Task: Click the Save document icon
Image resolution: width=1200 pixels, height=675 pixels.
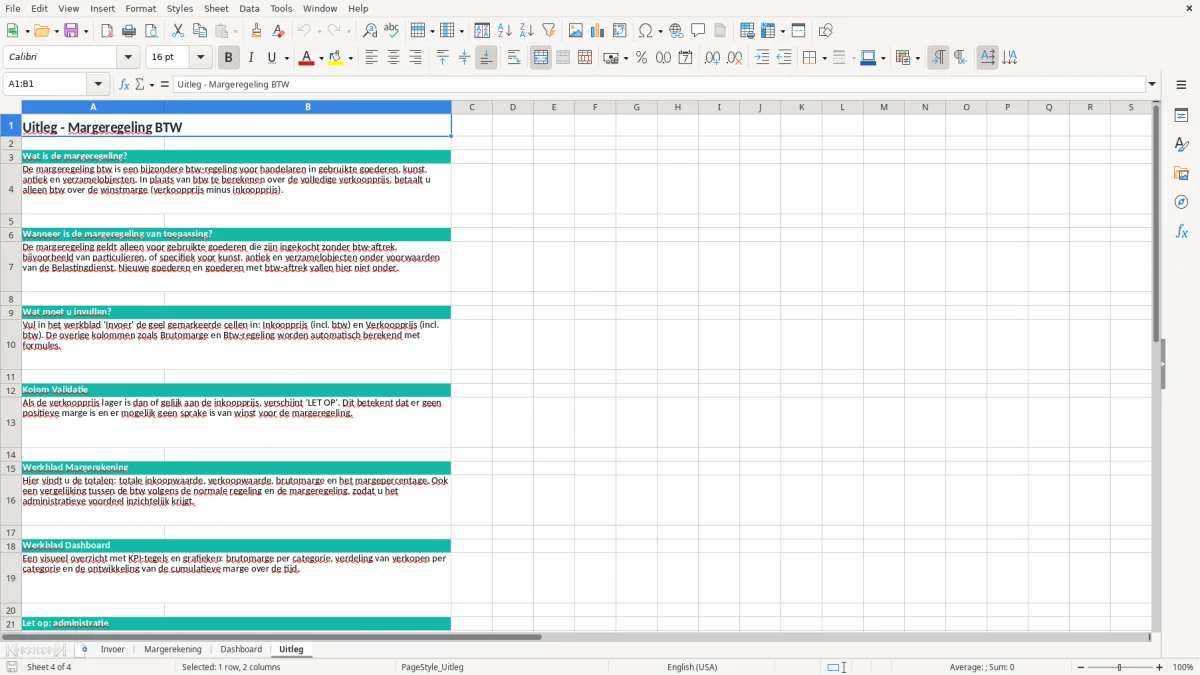Action: (x=71, y=31)
